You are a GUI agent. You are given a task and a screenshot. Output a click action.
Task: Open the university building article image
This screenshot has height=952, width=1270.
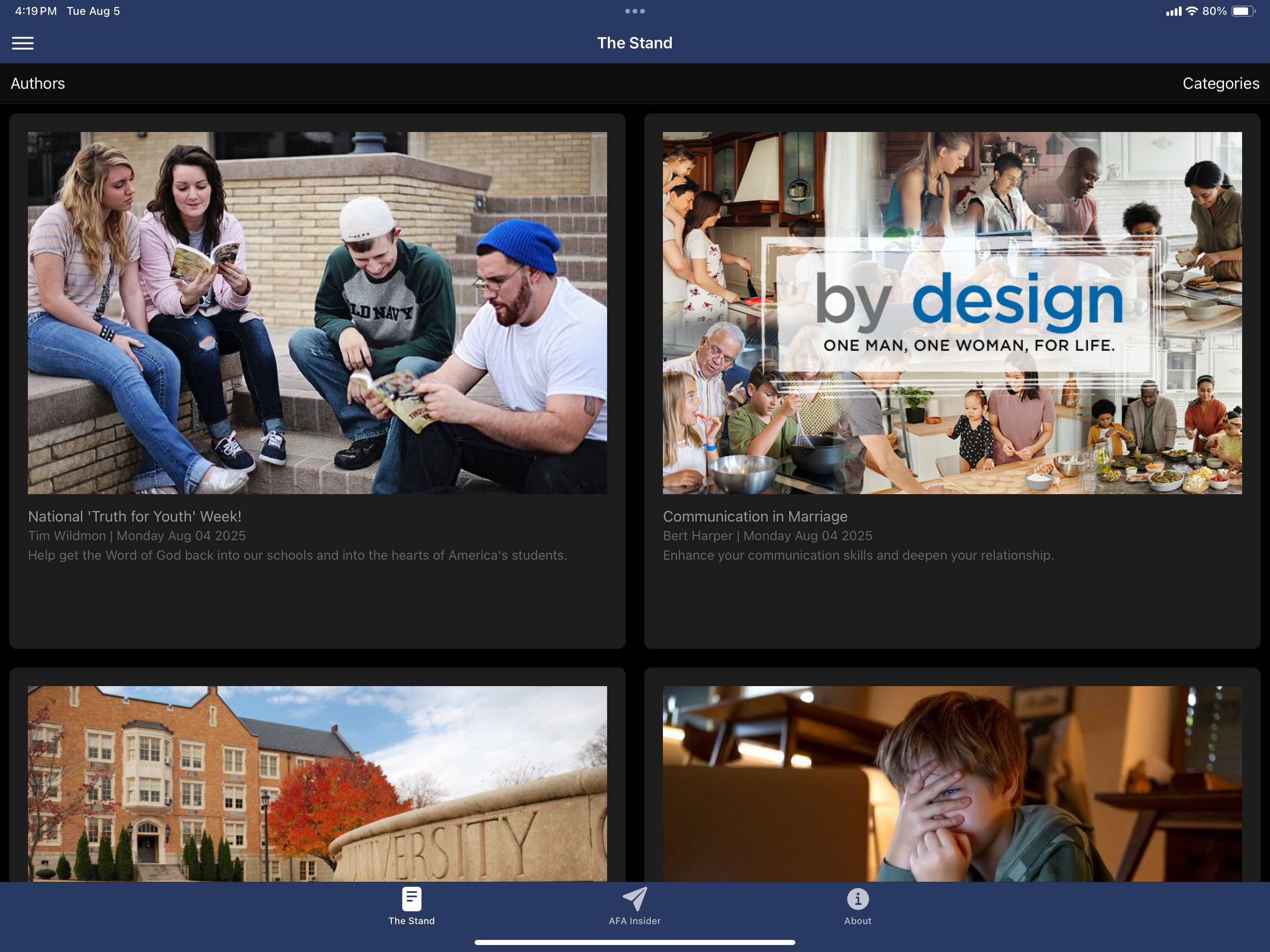[317, 783]
